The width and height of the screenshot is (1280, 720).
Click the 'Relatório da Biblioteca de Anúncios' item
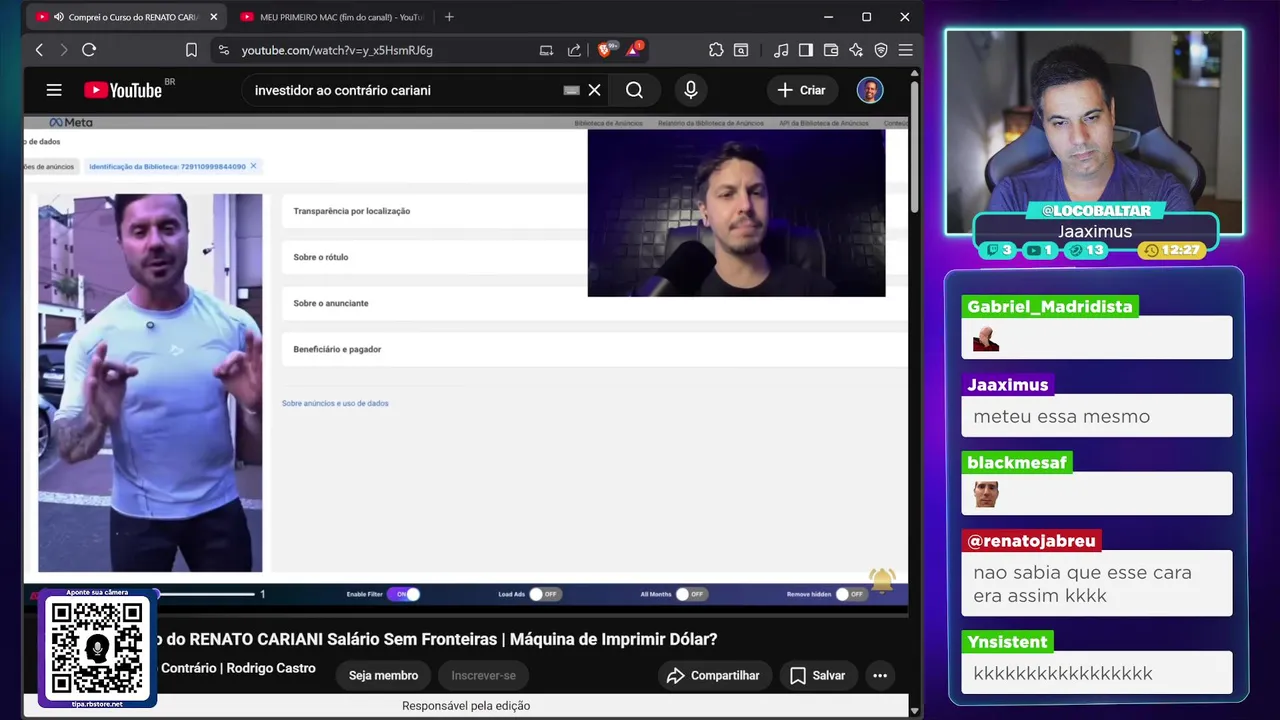point(711,123)
